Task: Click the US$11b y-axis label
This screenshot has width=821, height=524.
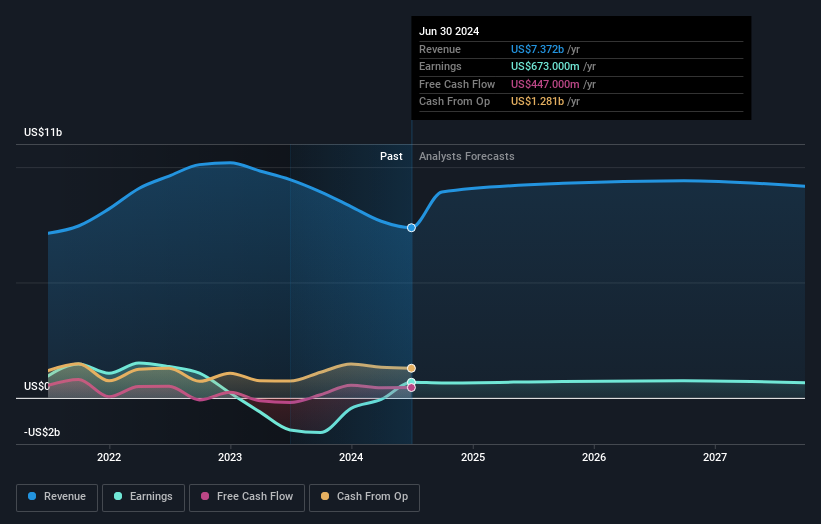Action: 43,132
